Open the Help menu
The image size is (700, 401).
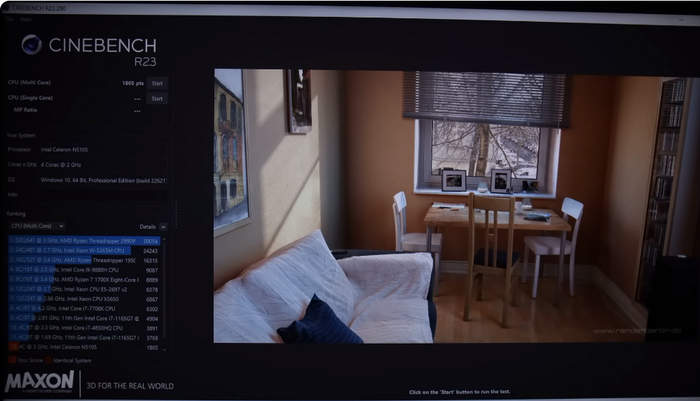pos(26,20)
